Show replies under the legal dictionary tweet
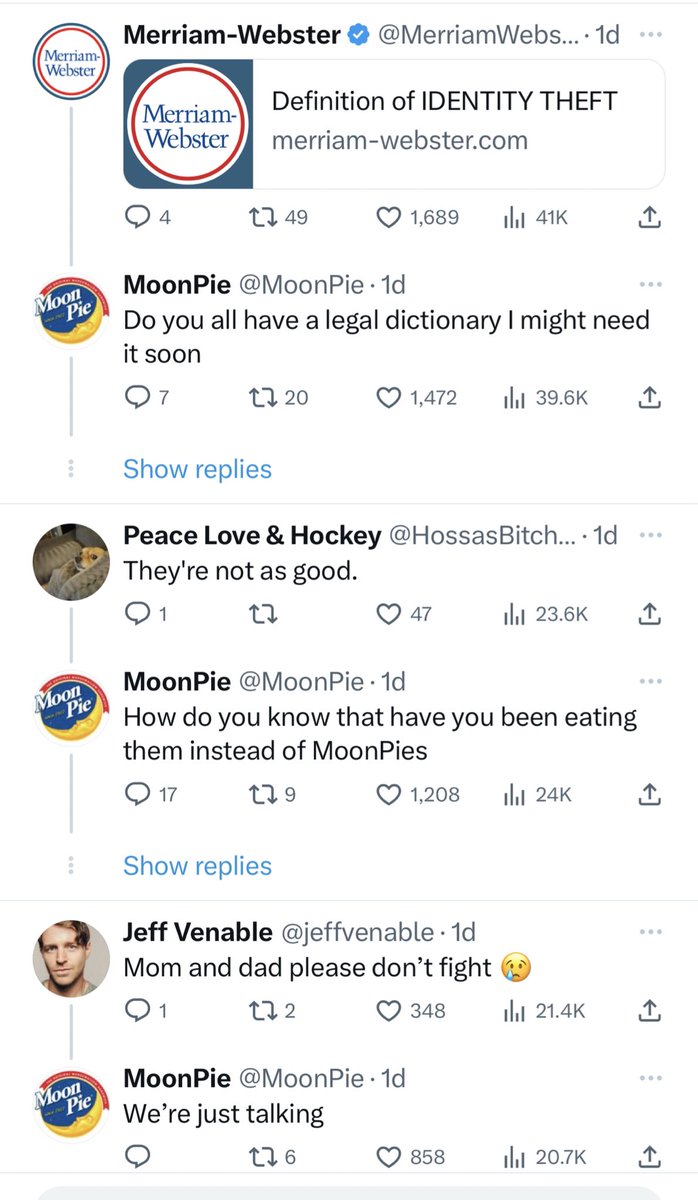The image size is (698, 1200). pyautogui.click(x=197, y=469)
